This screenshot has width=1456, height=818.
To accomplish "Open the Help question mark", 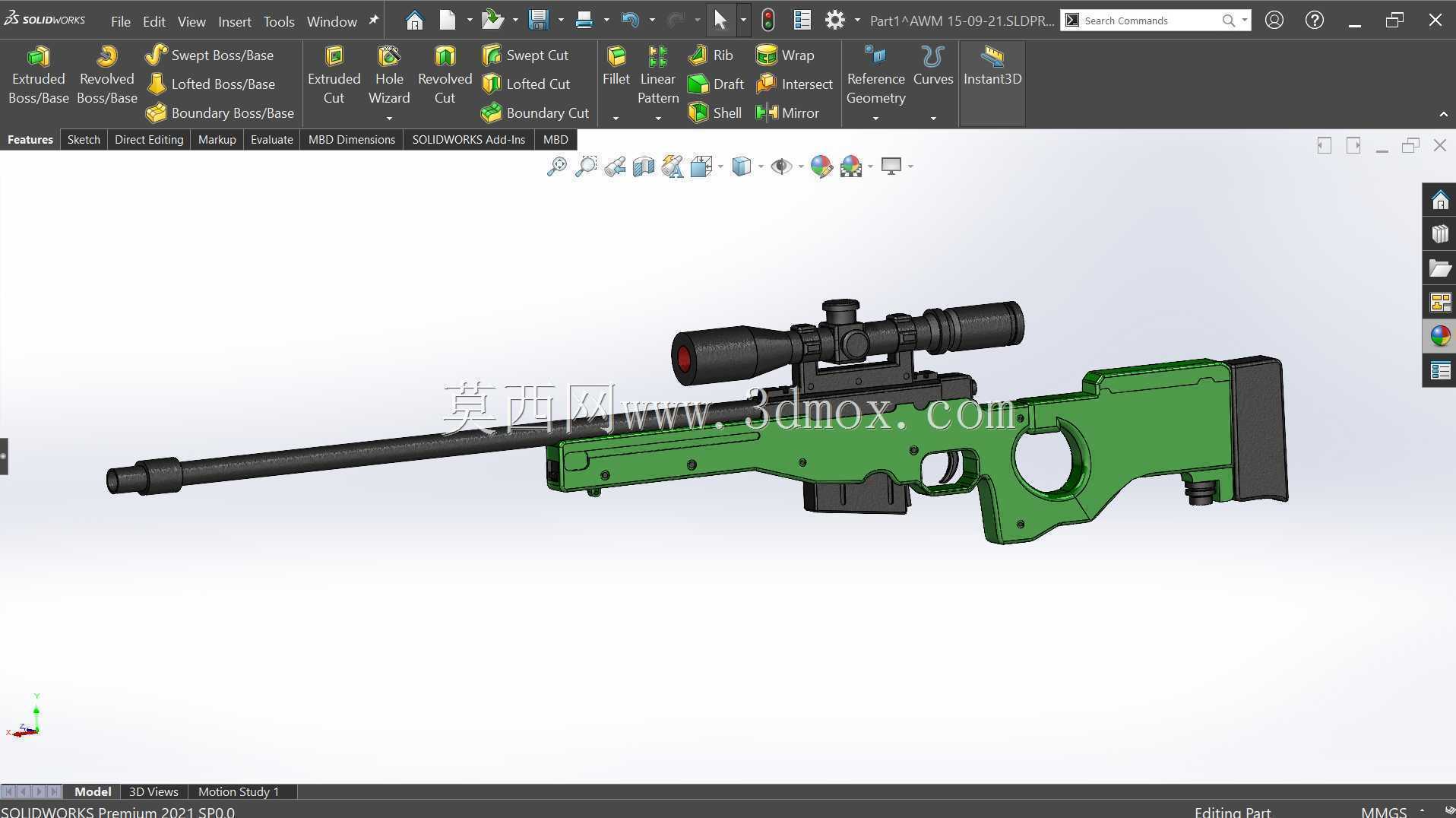I will 1314,21.
